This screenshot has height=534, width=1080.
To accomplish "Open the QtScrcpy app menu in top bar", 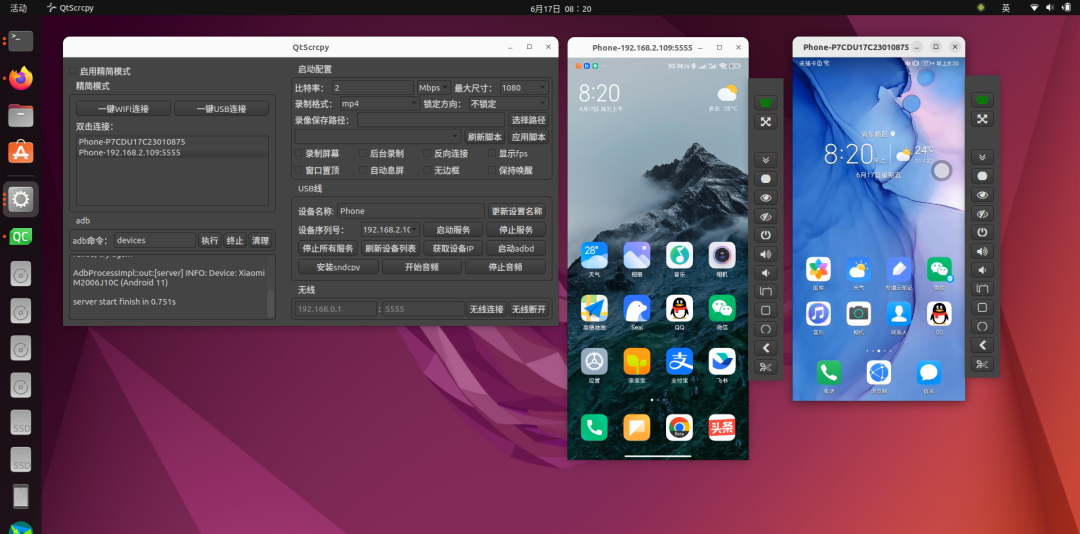I will pyautogui.click(x=70, y=8).
